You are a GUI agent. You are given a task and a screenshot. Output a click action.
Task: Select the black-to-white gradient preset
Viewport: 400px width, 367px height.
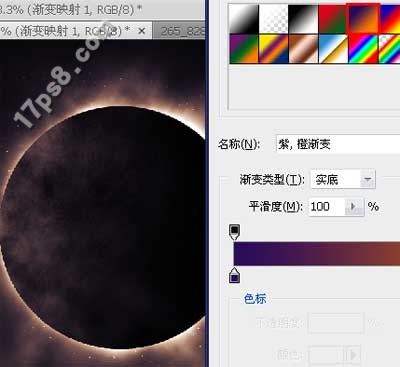303,19
